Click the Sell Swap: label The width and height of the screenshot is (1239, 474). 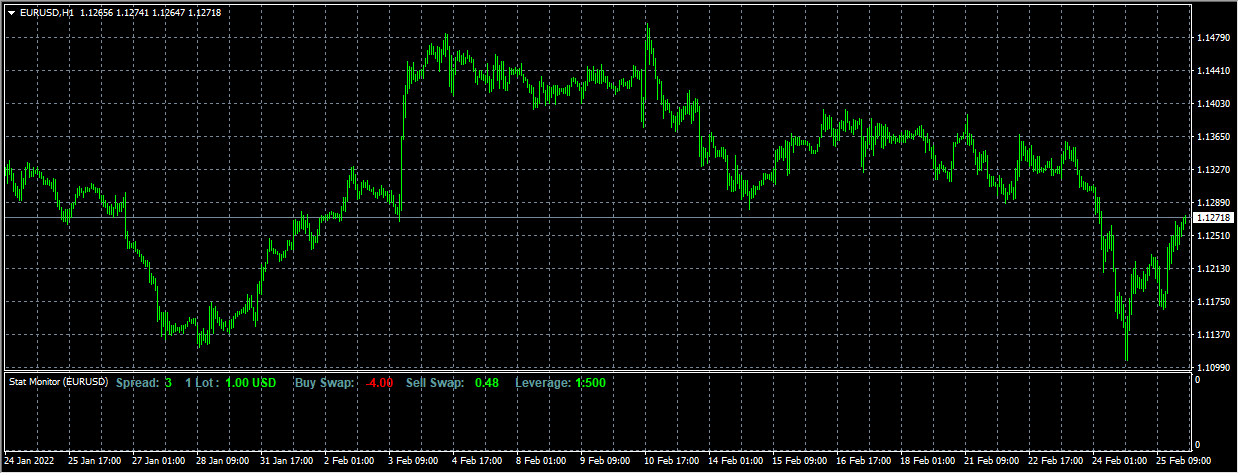tap(435, 383)
